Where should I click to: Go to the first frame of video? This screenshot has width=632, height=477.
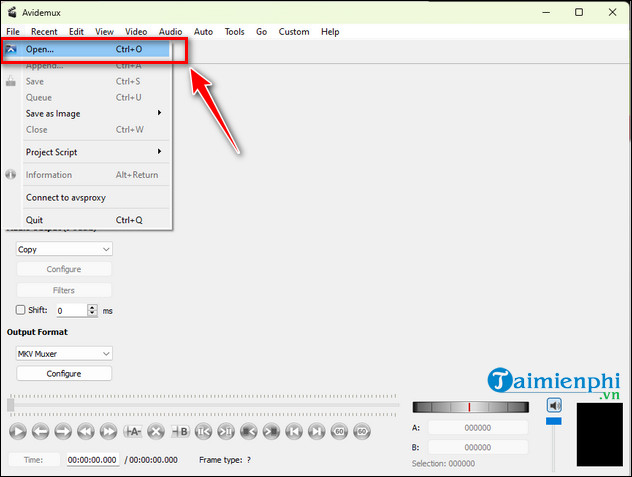[294, 431]
